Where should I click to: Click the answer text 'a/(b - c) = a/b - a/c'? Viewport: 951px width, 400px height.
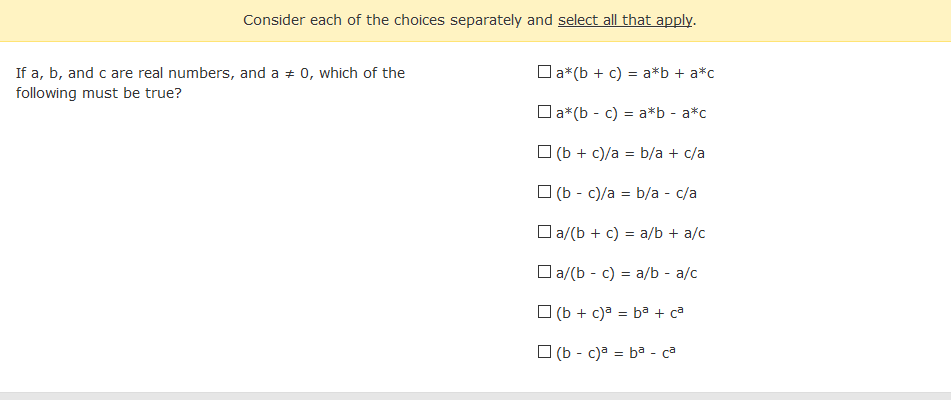click(x=627, y=273)
